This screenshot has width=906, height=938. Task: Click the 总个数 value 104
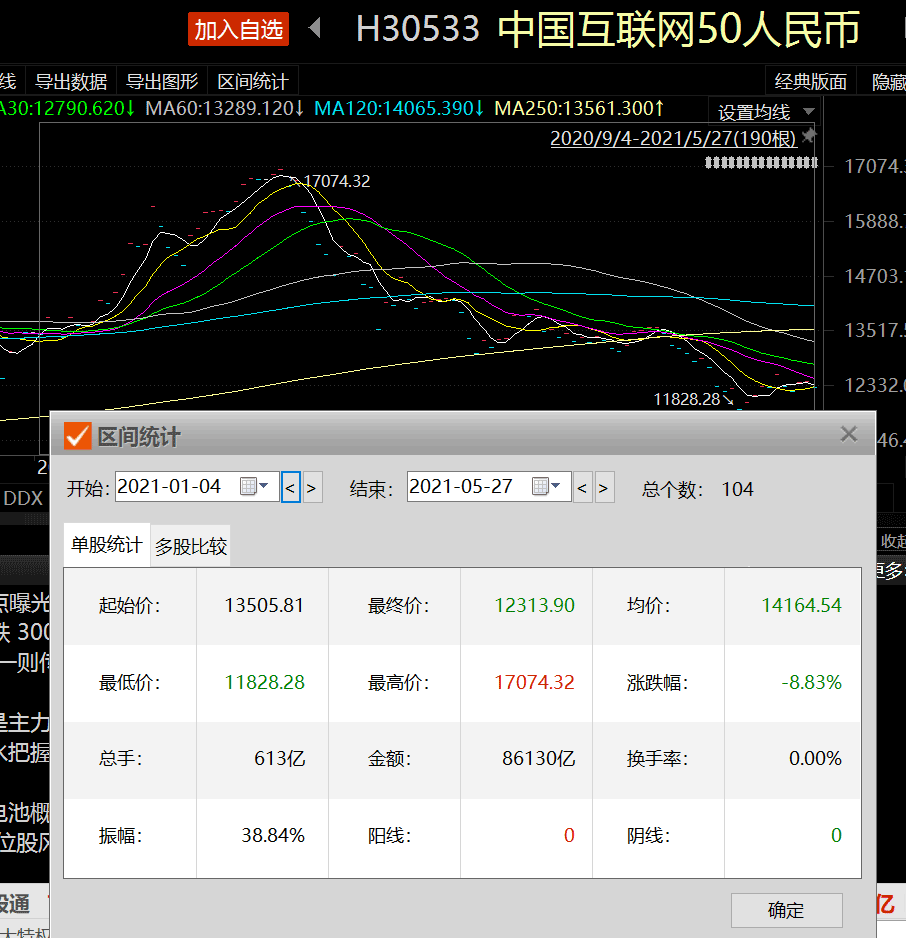point(737,489)
